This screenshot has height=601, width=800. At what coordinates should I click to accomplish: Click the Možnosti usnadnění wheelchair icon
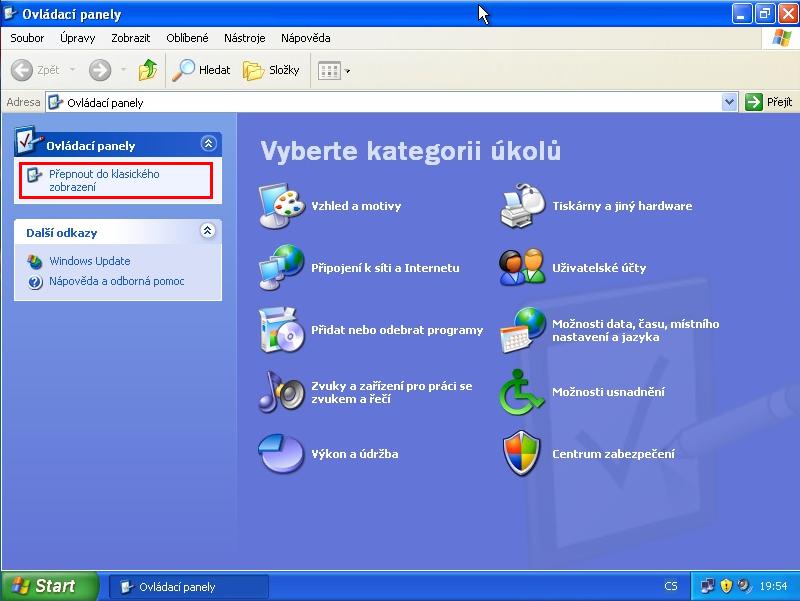[x=521, y=392]
